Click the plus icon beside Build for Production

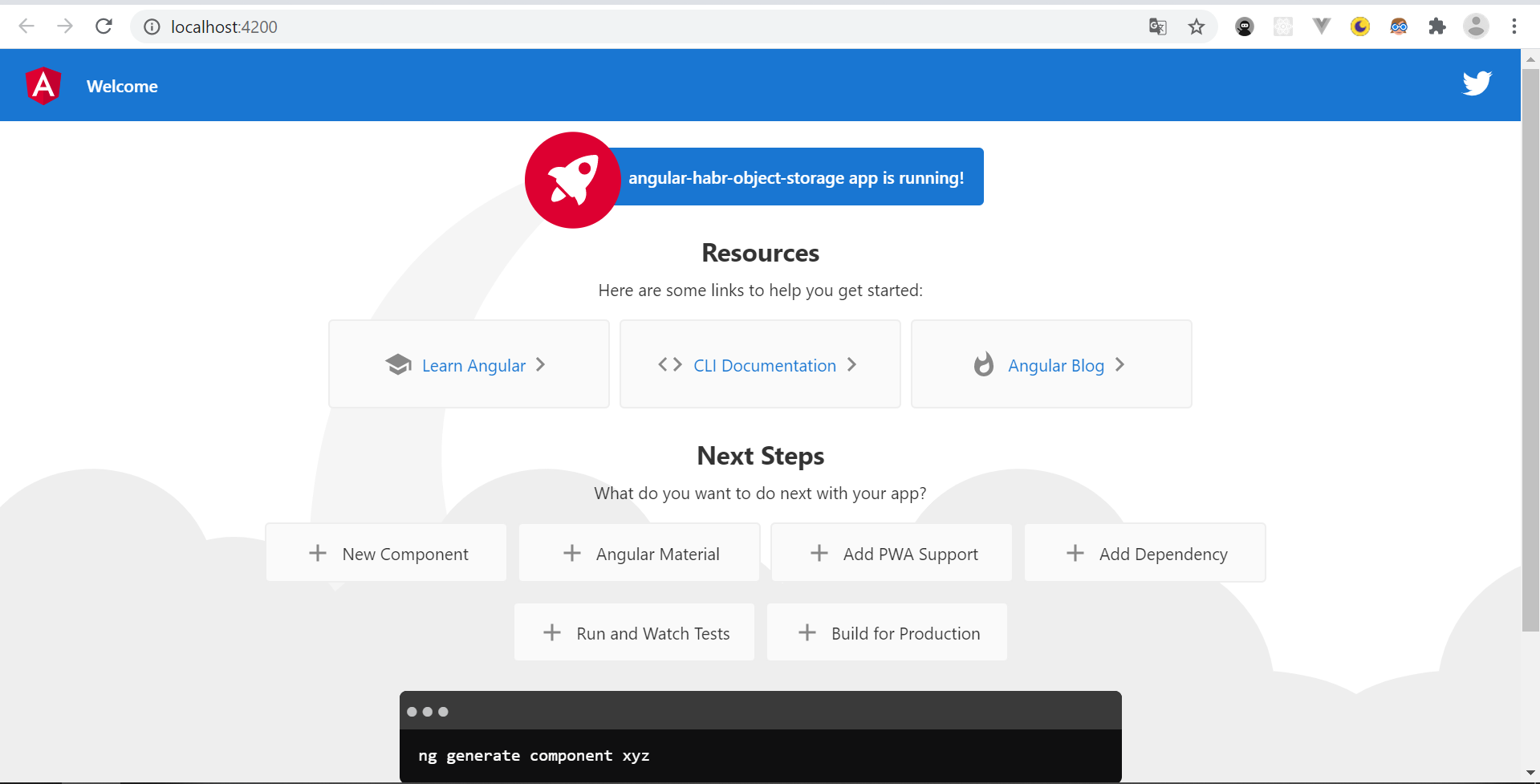point(807,632)
